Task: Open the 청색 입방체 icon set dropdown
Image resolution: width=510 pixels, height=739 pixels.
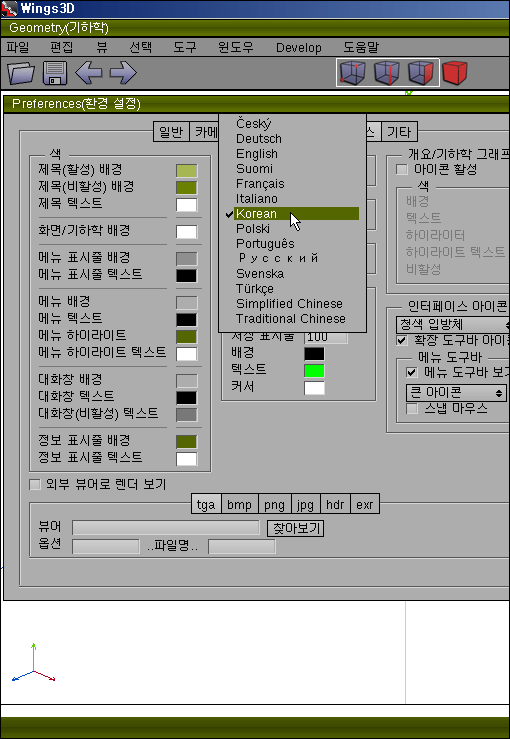Action: coord(452,324)
